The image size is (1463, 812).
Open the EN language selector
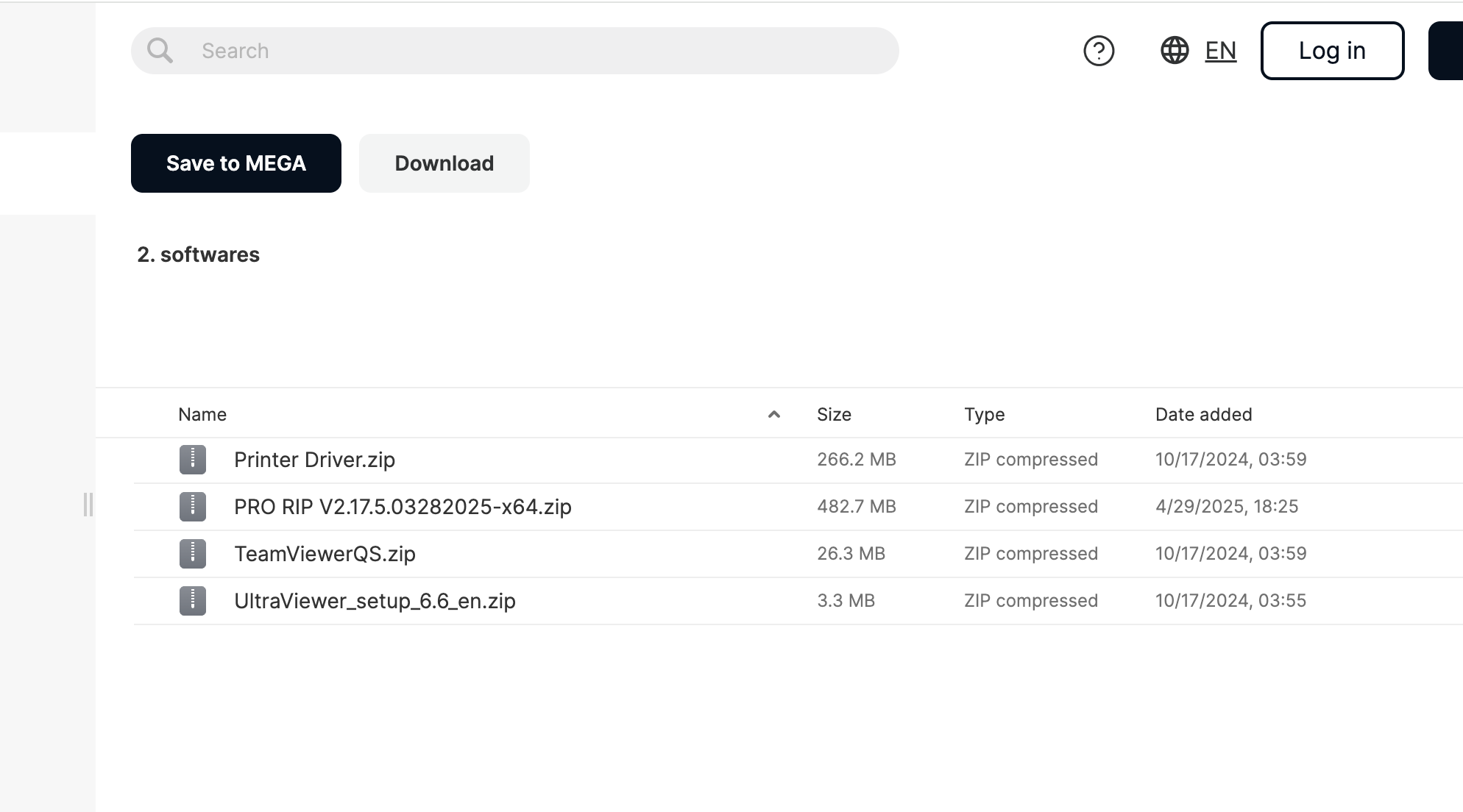(x=1220, y=51)
